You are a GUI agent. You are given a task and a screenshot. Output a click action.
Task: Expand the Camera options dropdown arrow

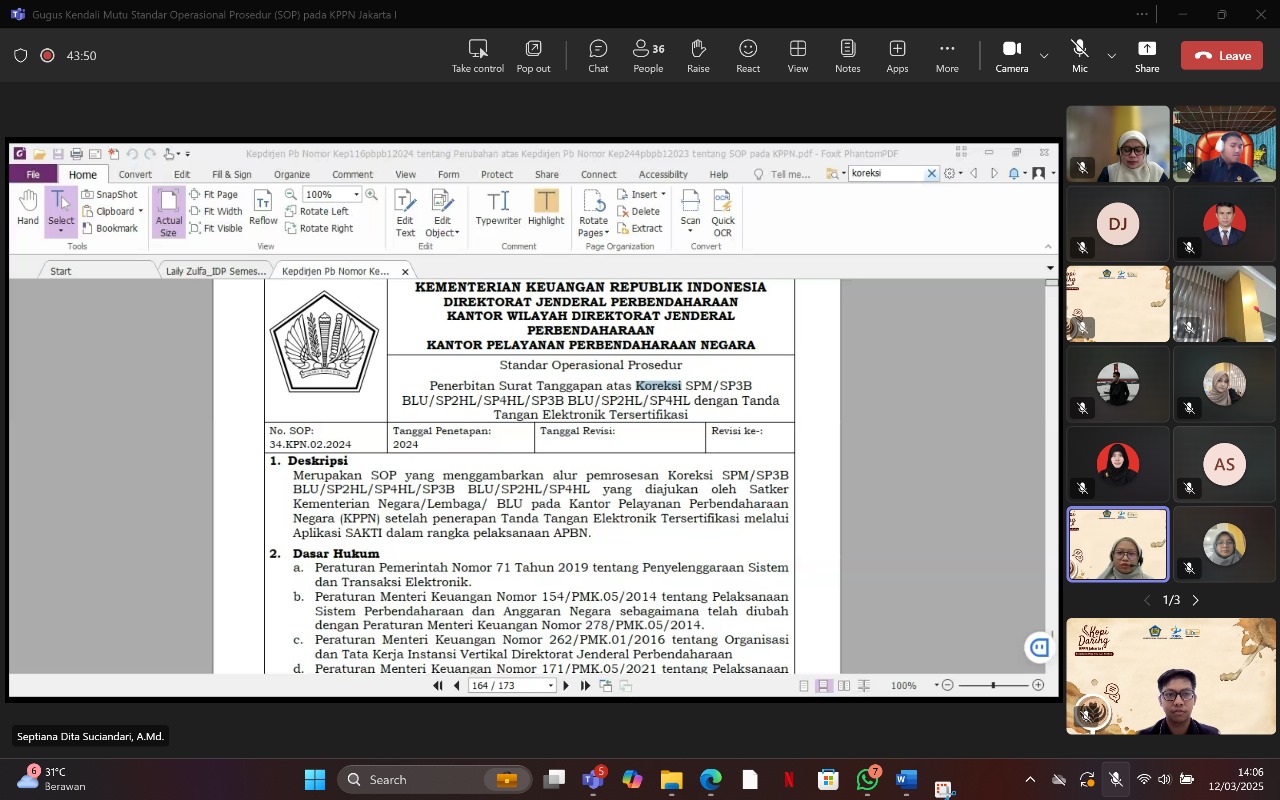(1044, 56)
